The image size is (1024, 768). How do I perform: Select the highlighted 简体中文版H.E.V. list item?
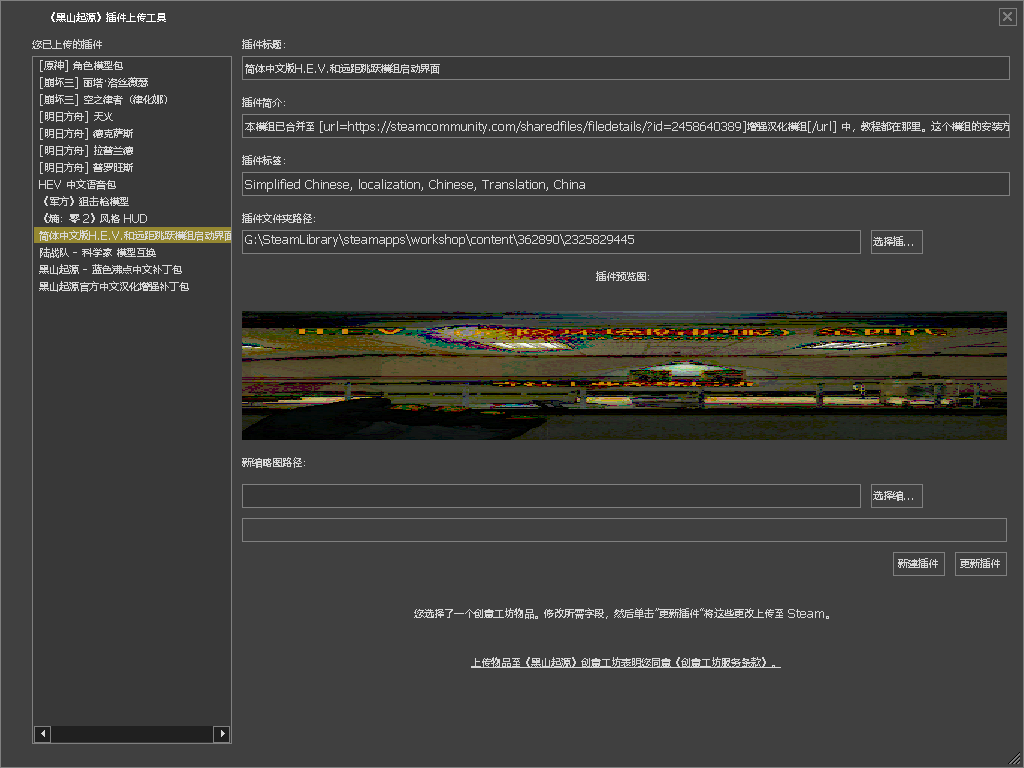(x=132, y=235)
